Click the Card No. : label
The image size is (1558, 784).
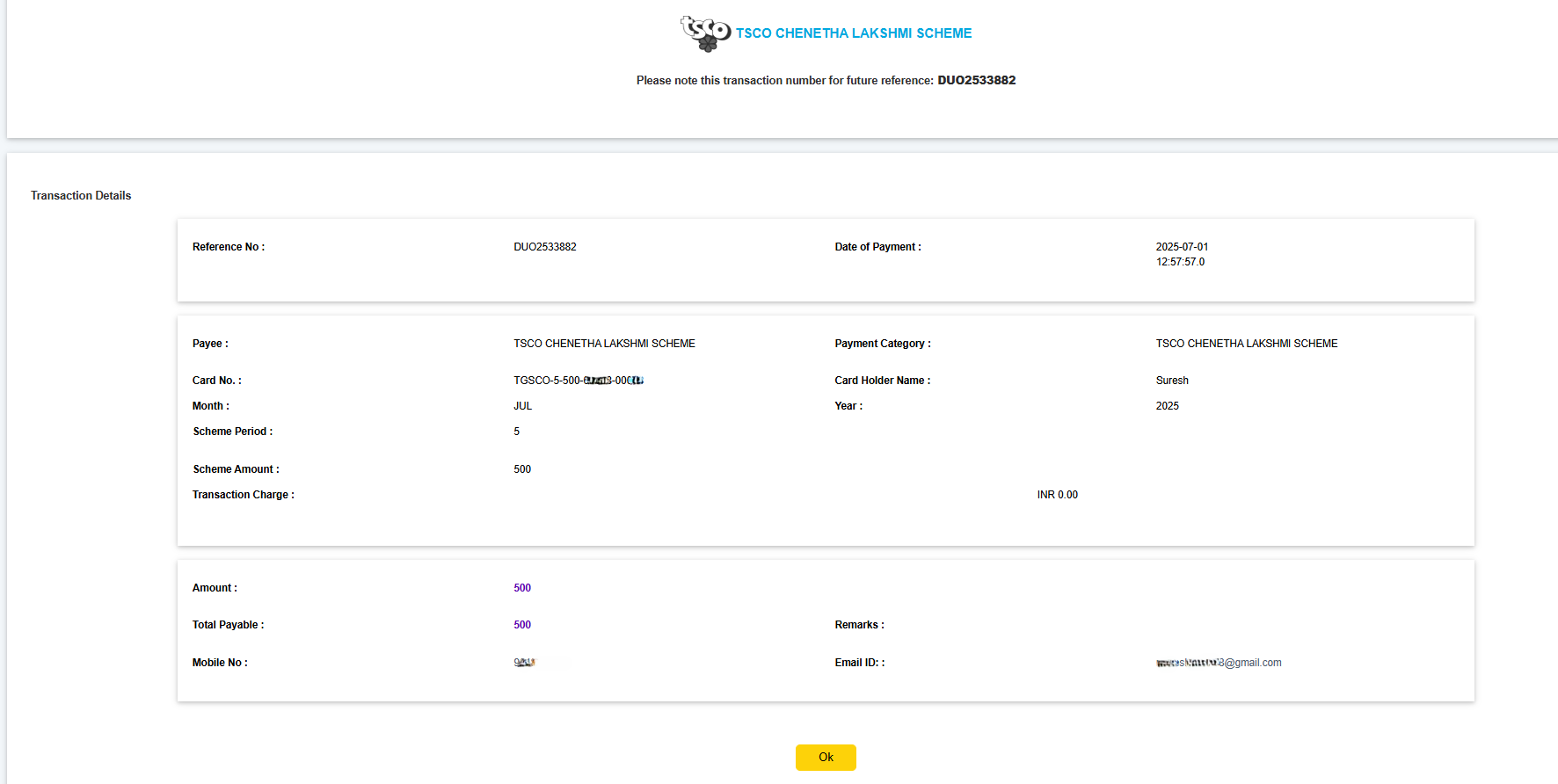pos(217,381)
